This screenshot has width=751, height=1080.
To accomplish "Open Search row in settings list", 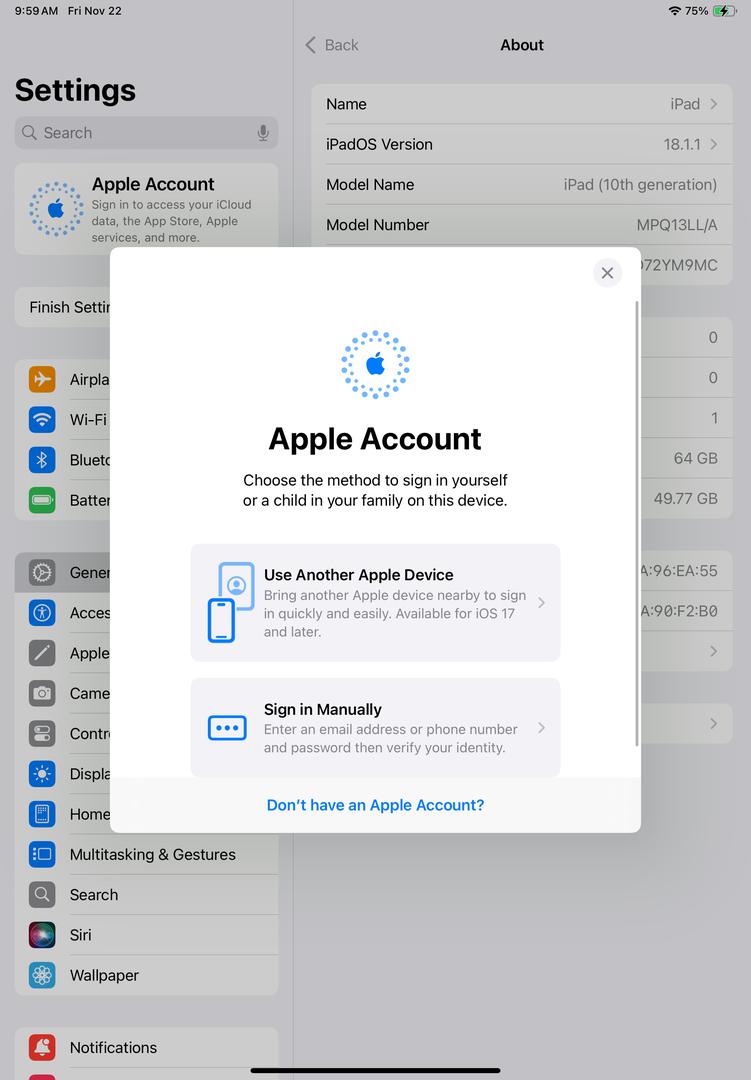I will [x=146, y=895].
